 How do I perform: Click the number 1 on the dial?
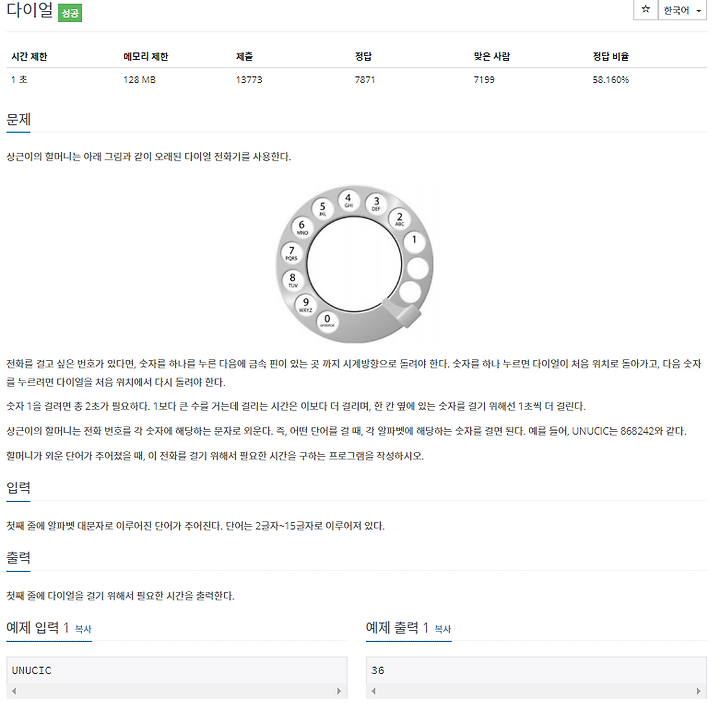[414, 240]
